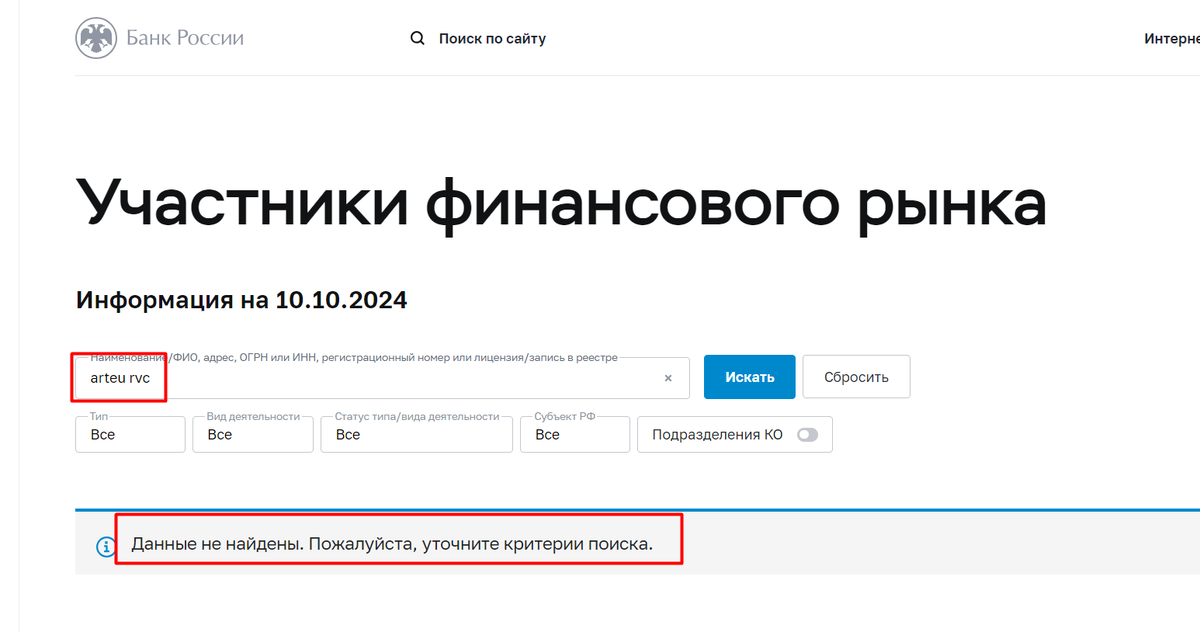
Task: Click the Банк России text link
Action: click(185, 39)
